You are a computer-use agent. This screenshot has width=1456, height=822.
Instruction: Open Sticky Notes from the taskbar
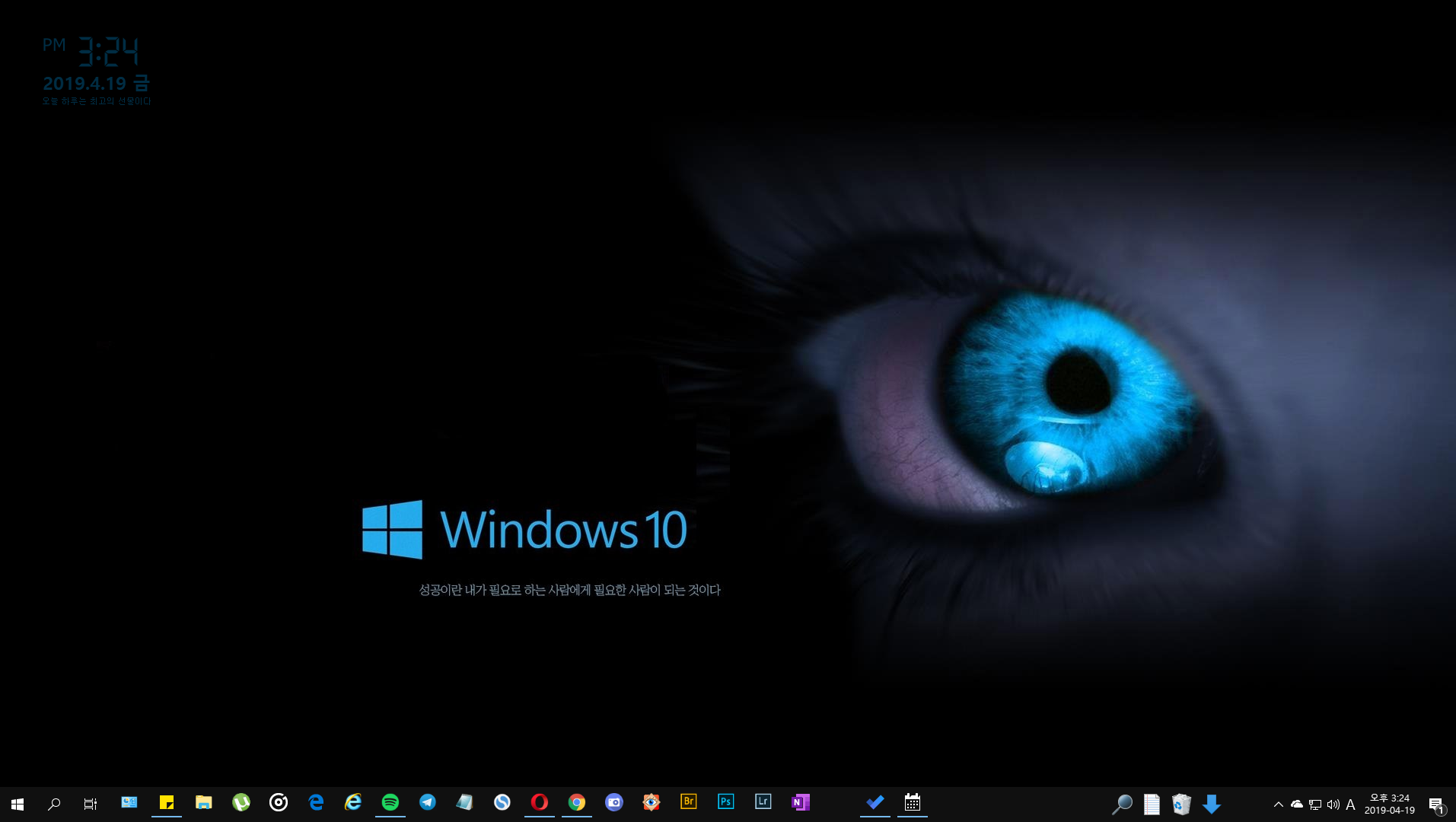(167, 802)
